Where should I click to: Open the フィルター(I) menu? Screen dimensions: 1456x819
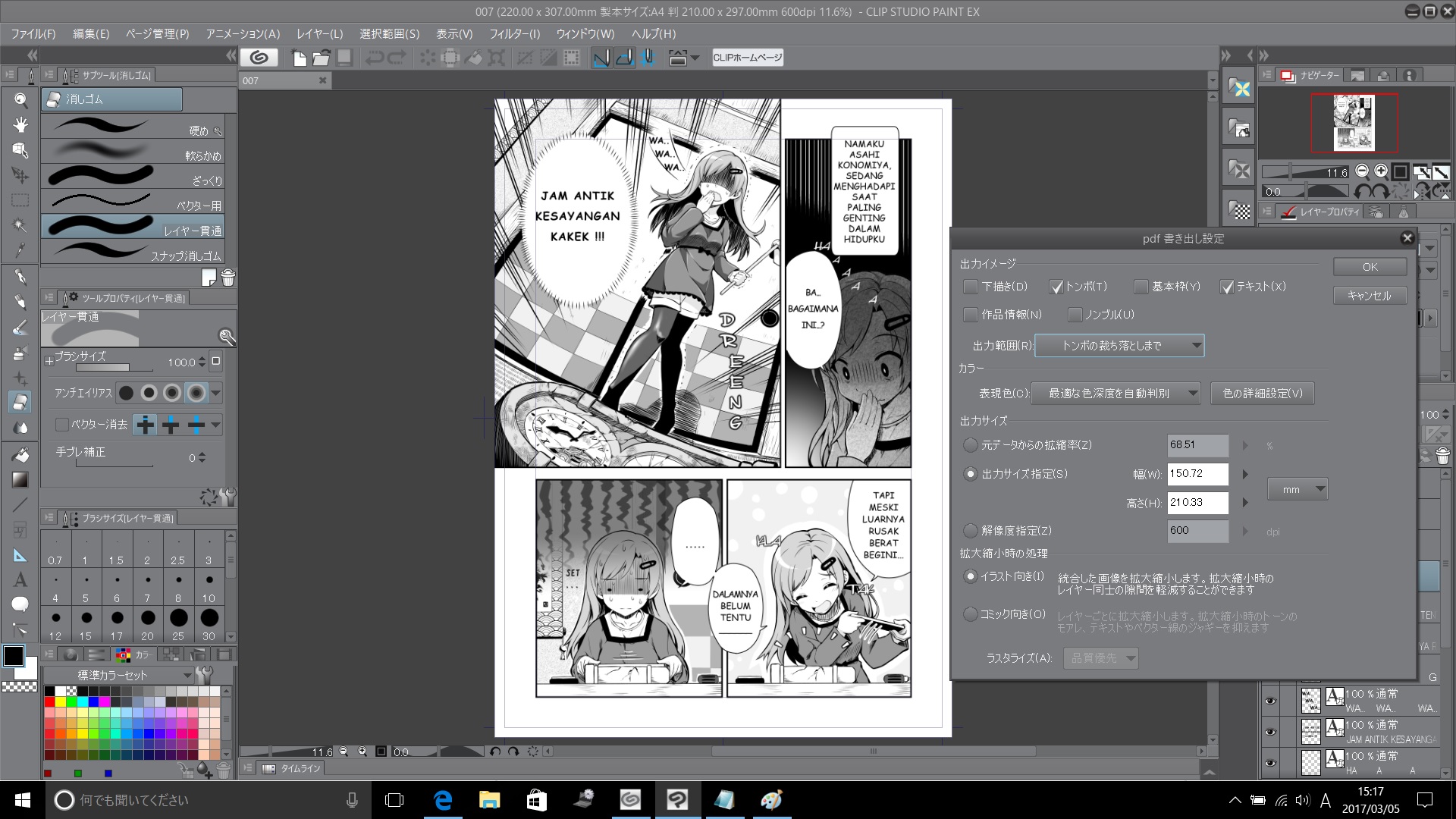click(x=514, y=34)
